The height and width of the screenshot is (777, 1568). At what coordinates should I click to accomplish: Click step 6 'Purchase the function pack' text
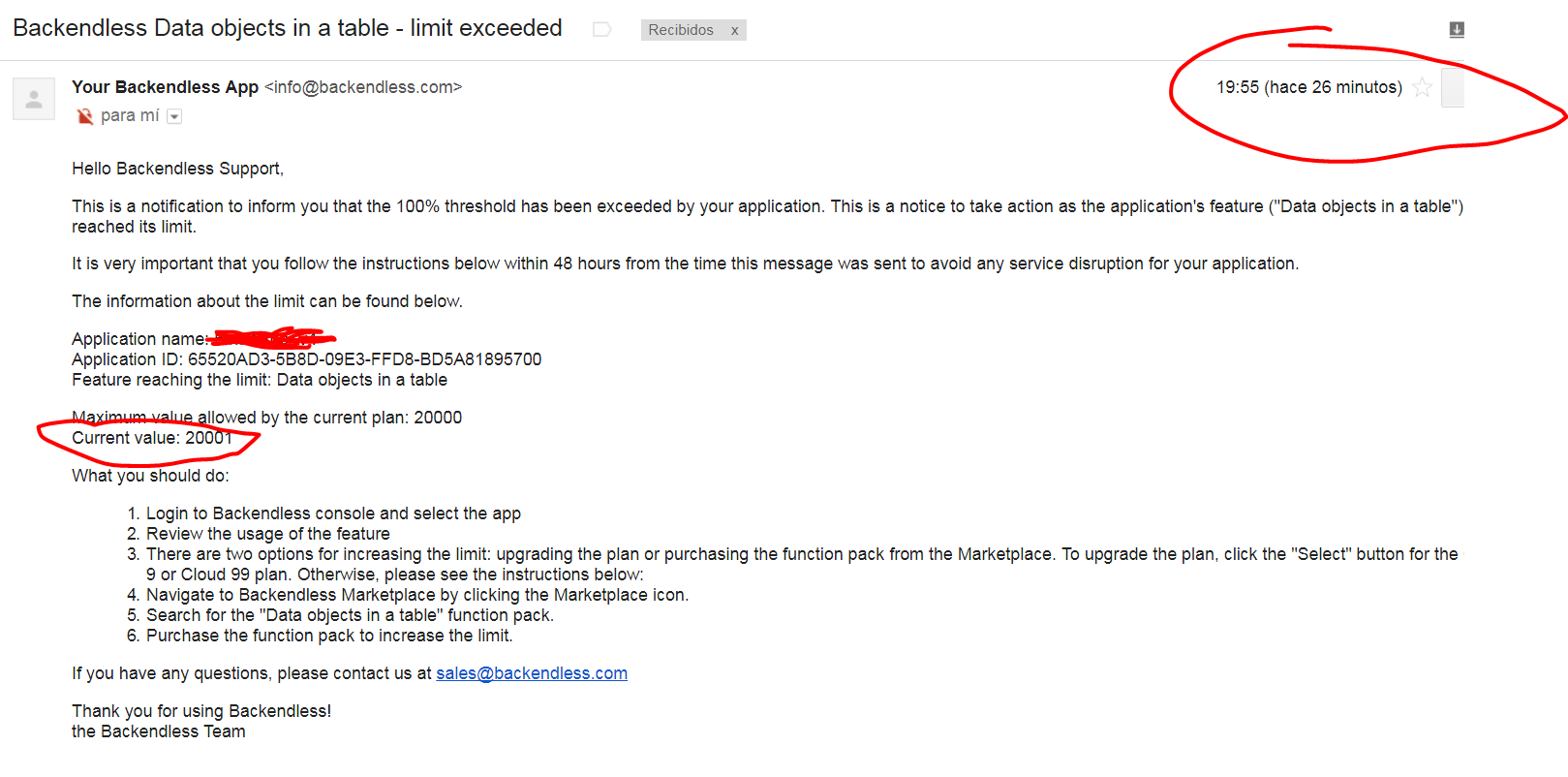[x=329, y=636]
